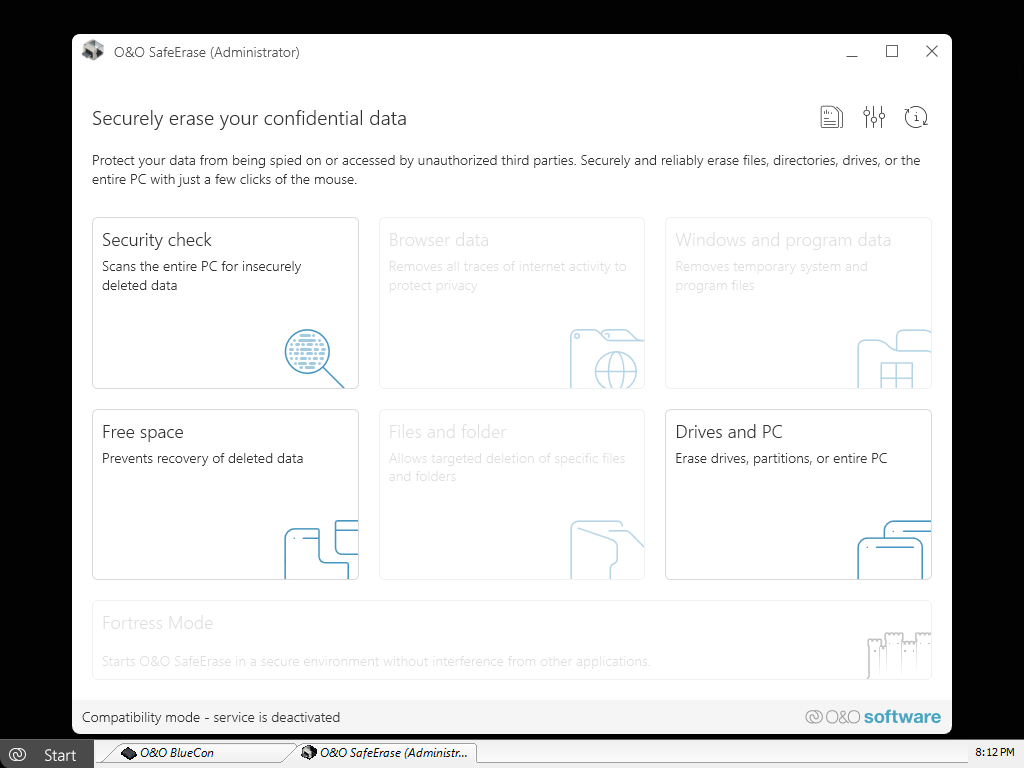Open the reports document icon
1024x768 pixels.
831,118
